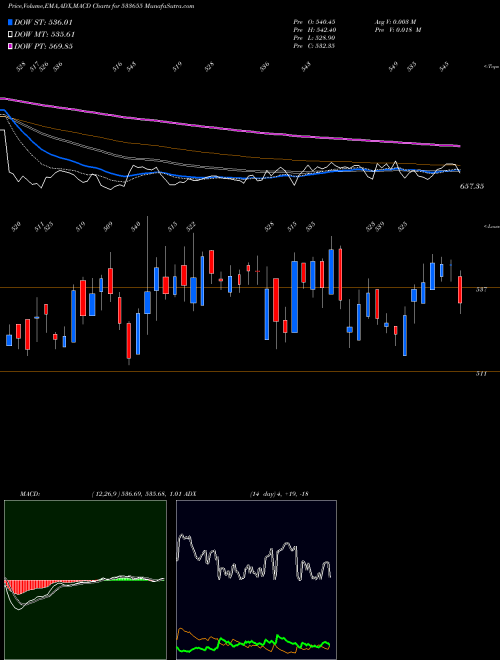500x660 pixels.
Task: Select the Pre C: 532.35 value
Action: (x=314, y=45)
